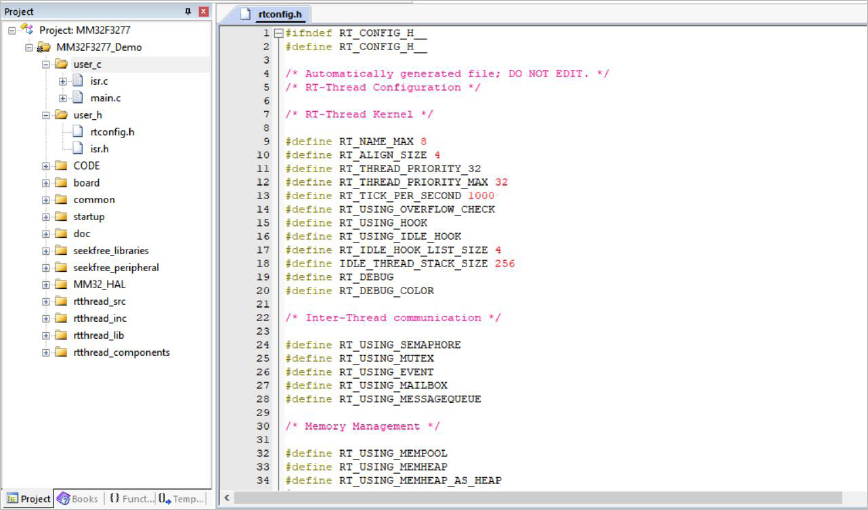Expand the isr.c file node
This screenshot has width=868, height=510.
tap(63, 81)
